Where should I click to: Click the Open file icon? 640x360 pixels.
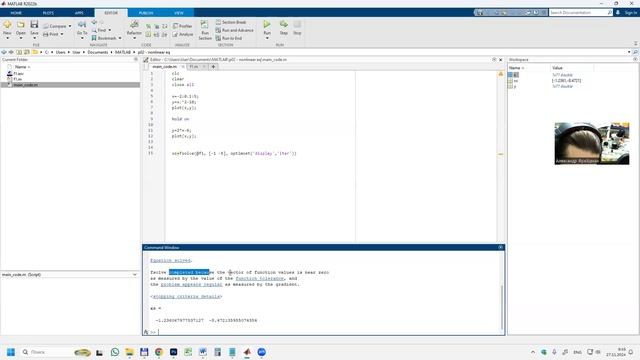pyautogui.click(x=21, y=25)
